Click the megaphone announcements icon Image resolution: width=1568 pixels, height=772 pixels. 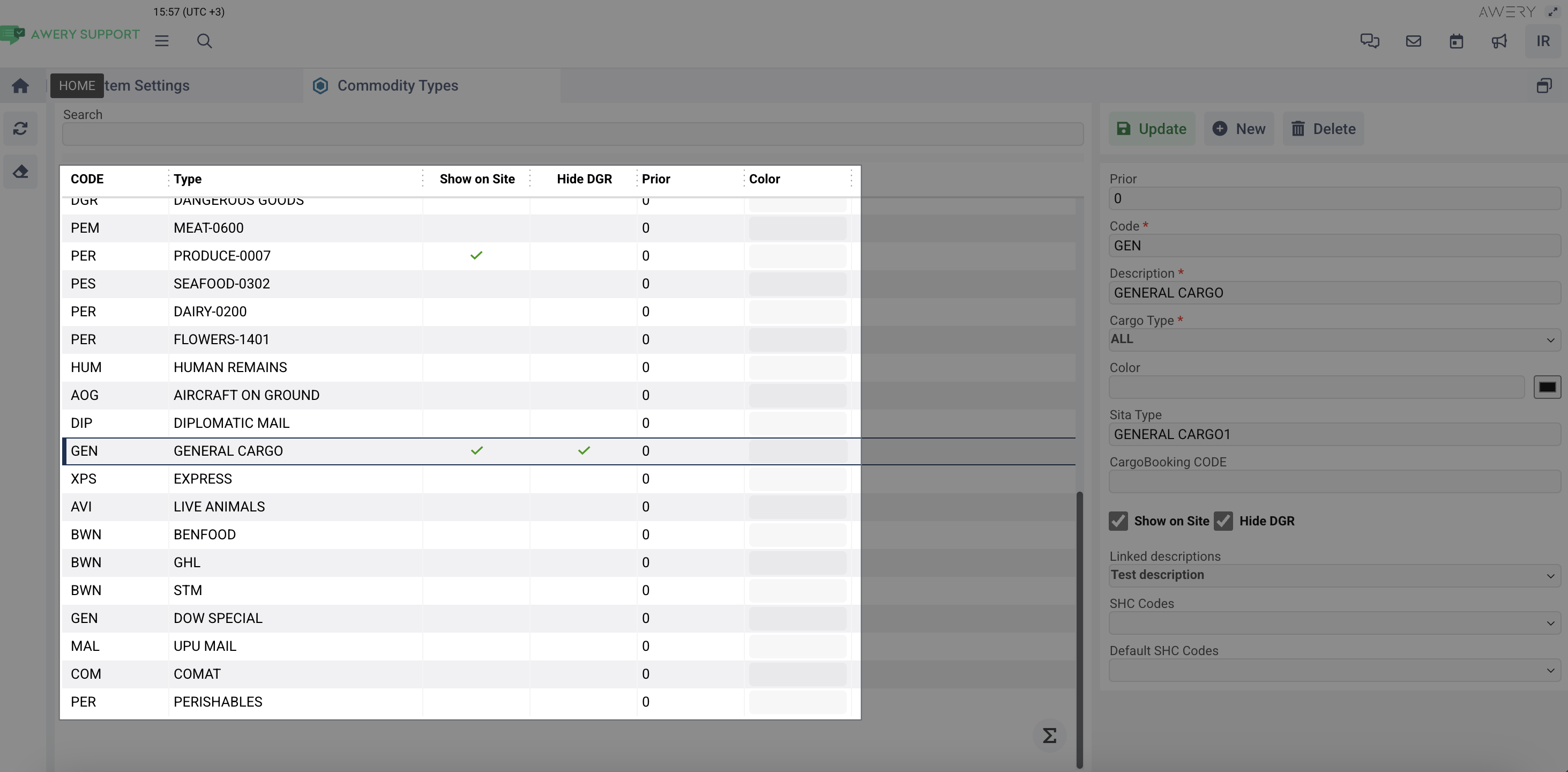pyautogui.click(x=1499, y=41)
